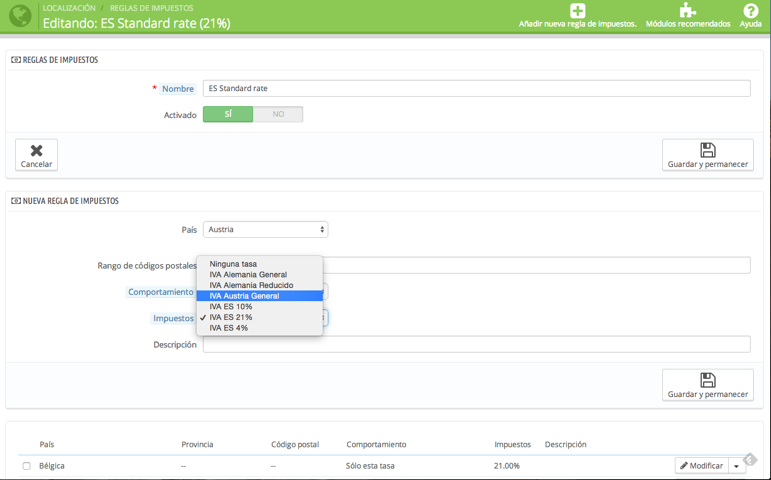Click the Impuestos field label

click(x=173, y=318)
